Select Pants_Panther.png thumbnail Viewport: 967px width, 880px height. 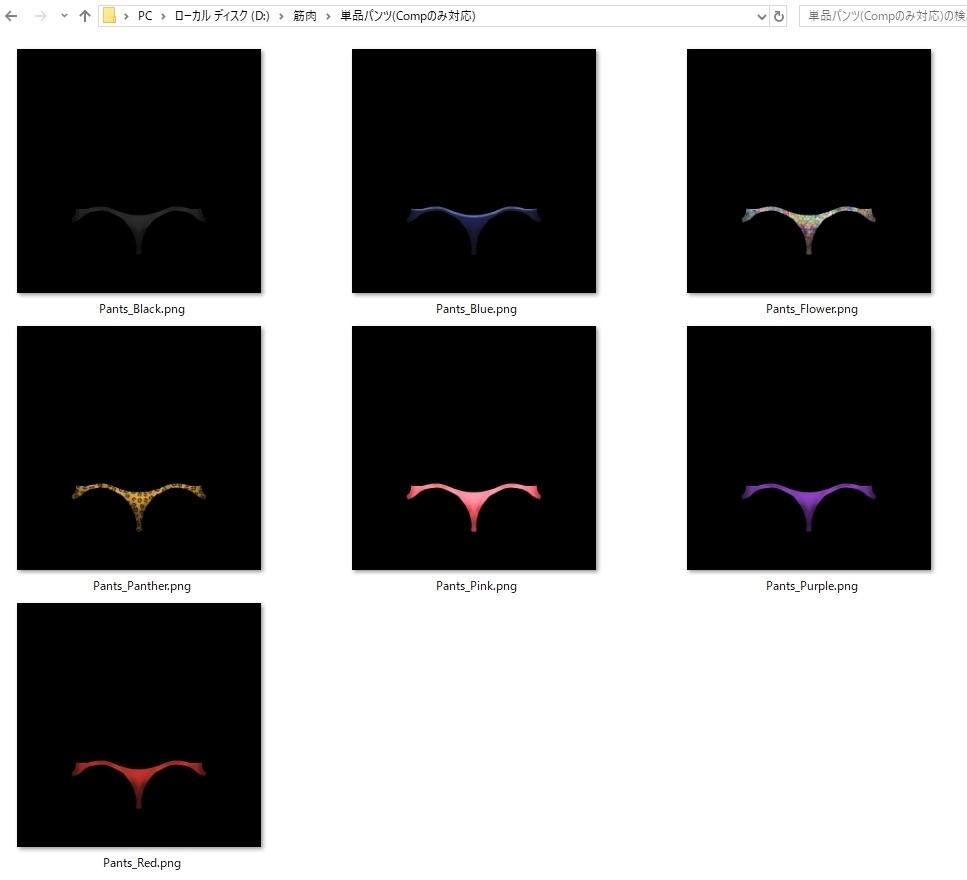[139, 448]
